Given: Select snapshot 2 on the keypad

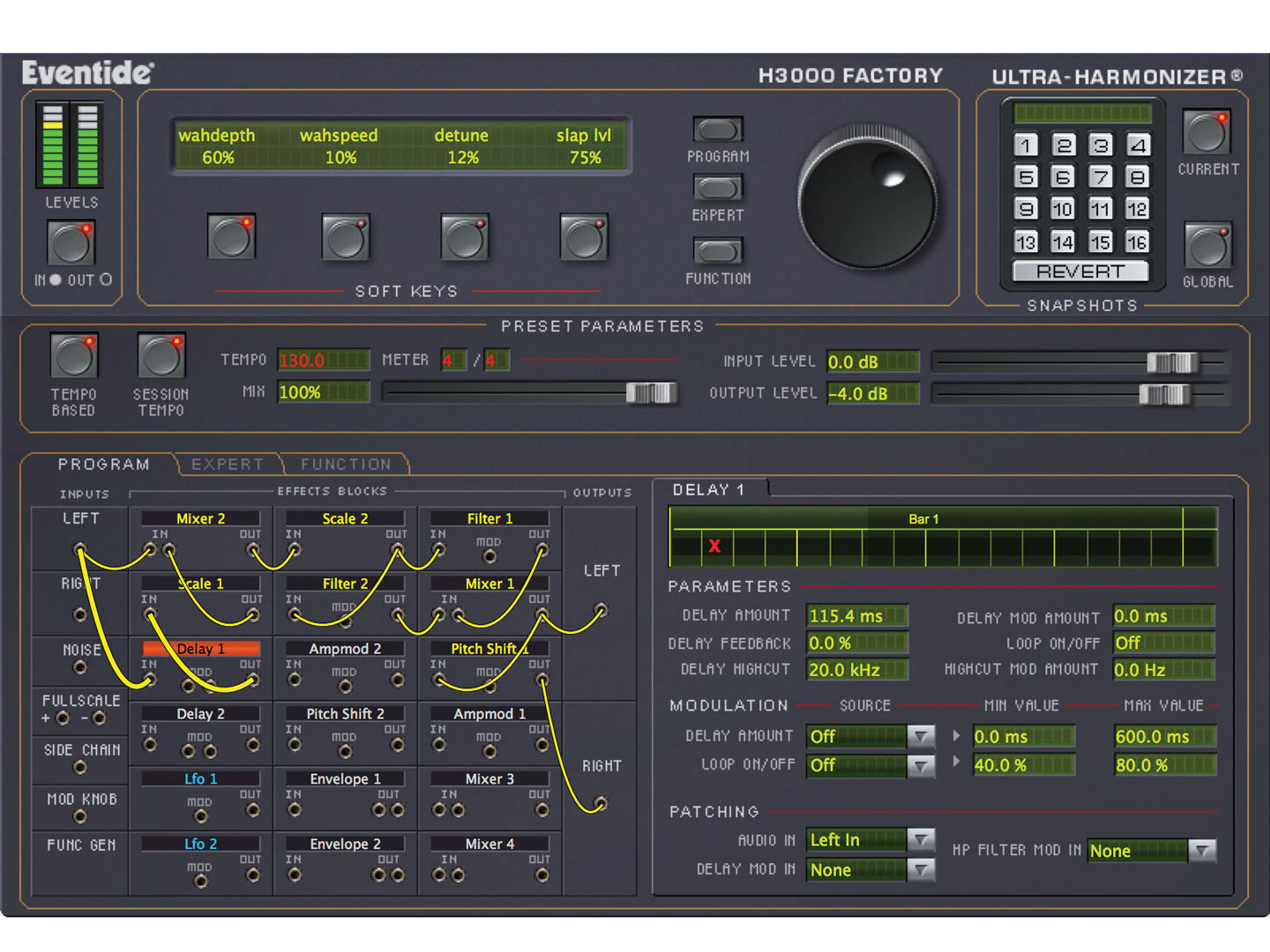Looking at the screenshot, I should (x=1064, y=145).
